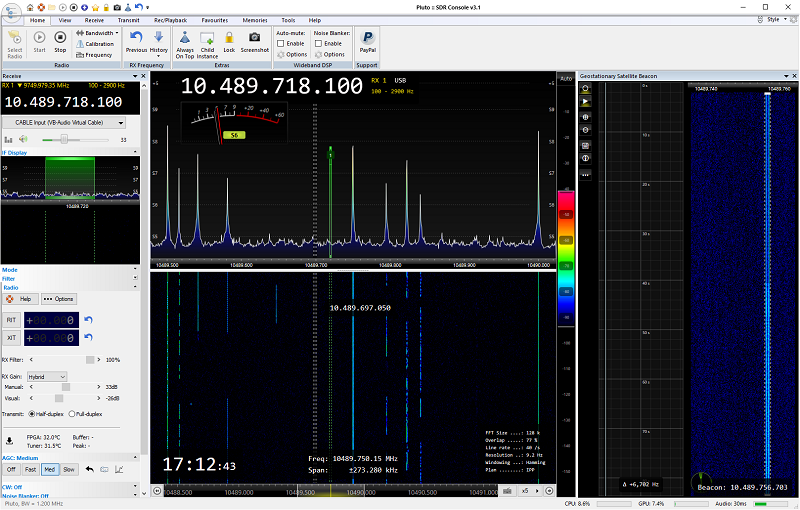Create a Child Instance

click(x=207, y=45)
